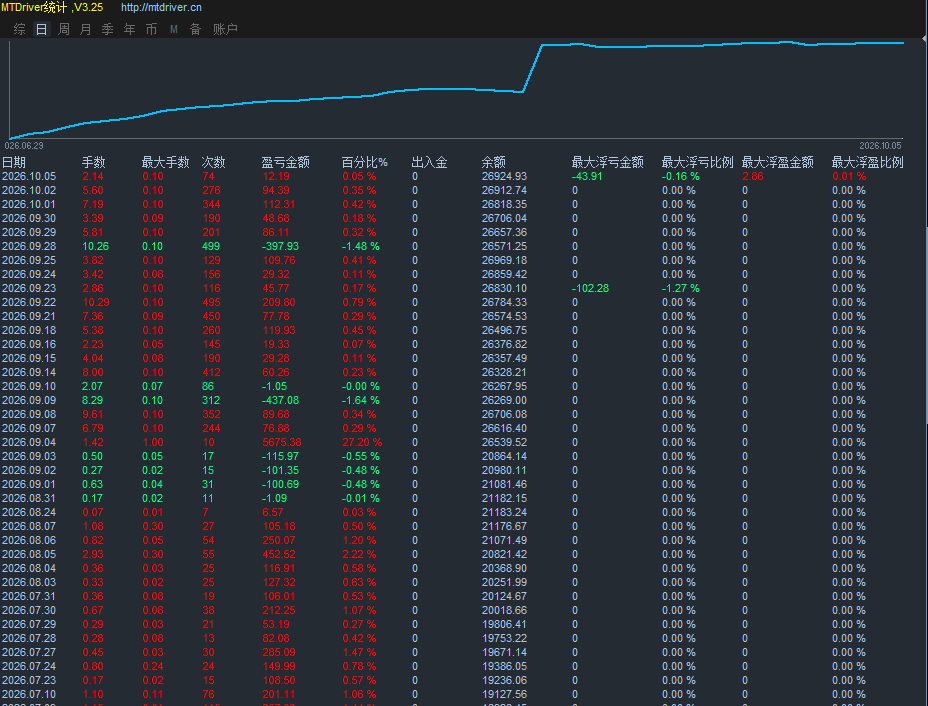The image size is (928, 706).
Task: Click the 499 trade count cell
Action: pyautogui.click(x=211, y=246)
